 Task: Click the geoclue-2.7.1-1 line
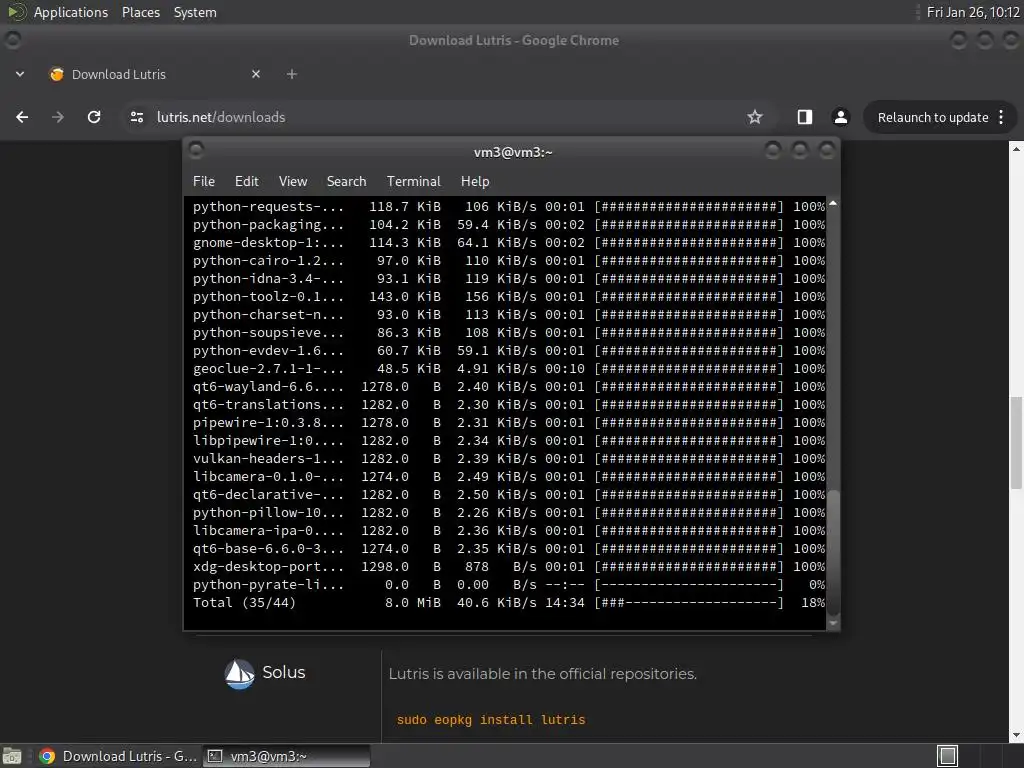tap(509, 368)
